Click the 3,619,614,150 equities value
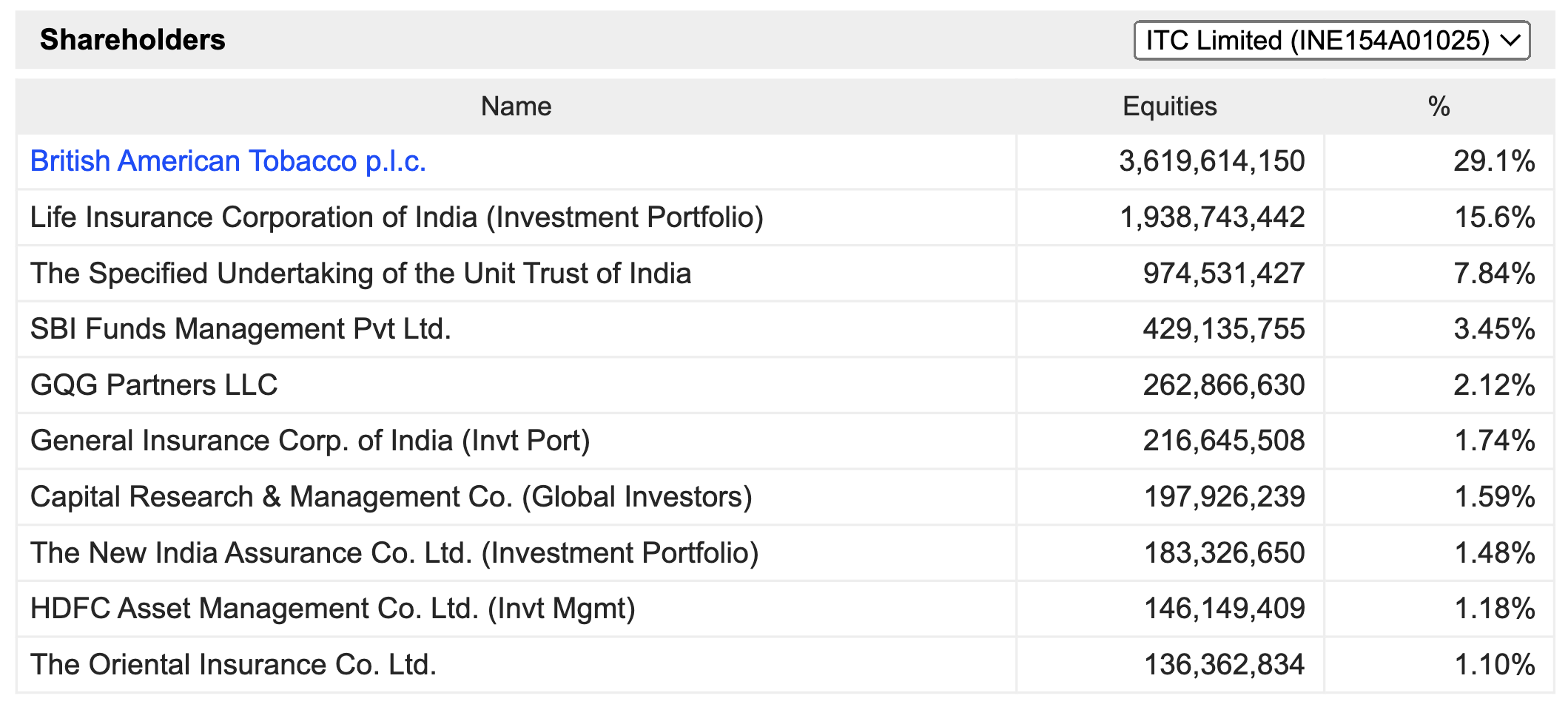Viewport: 1568px width, 704px height. (x=1212, y=161)
